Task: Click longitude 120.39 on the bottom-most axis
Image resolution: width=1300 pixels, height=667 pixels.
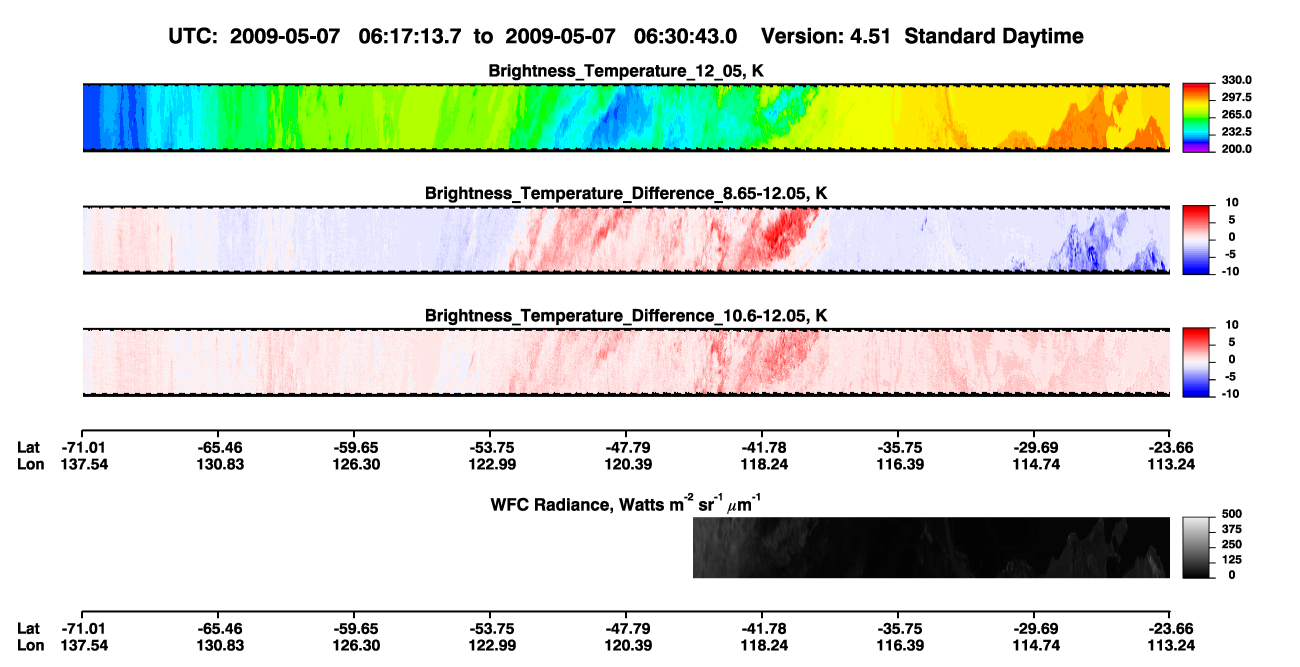Action: point(626,645)
